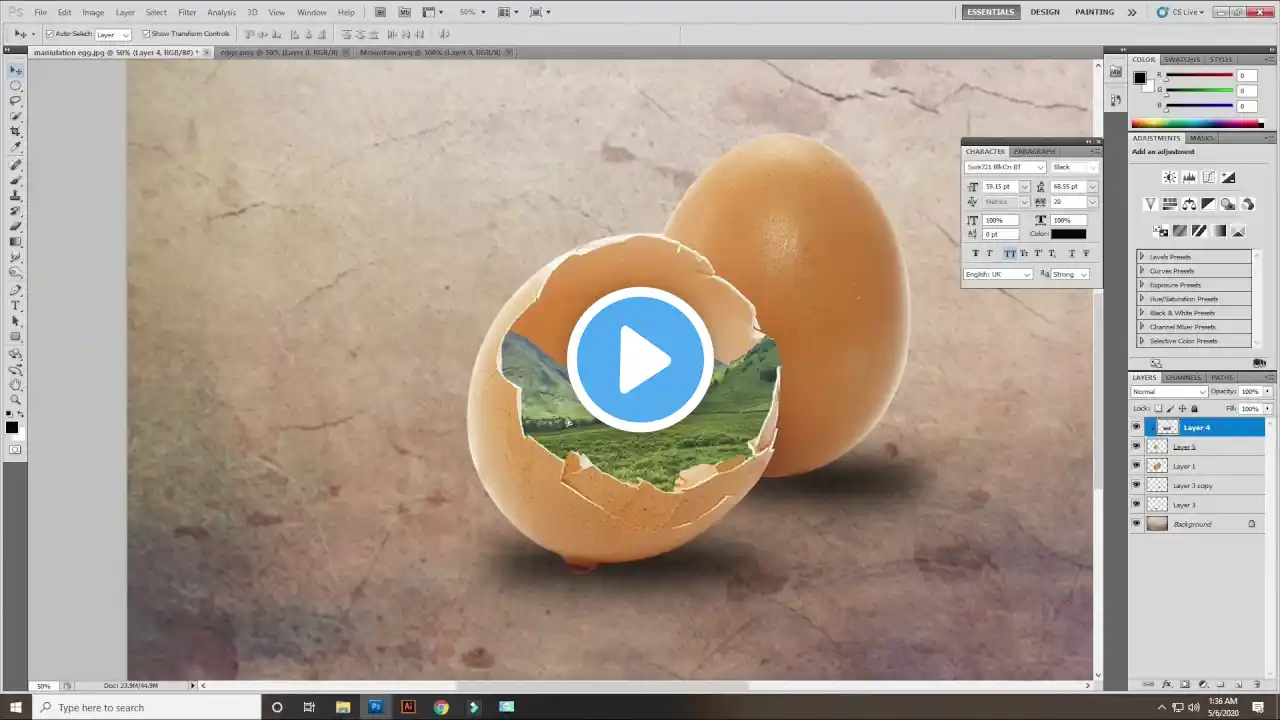Delete layer using the trash icon

[1257, 685]
